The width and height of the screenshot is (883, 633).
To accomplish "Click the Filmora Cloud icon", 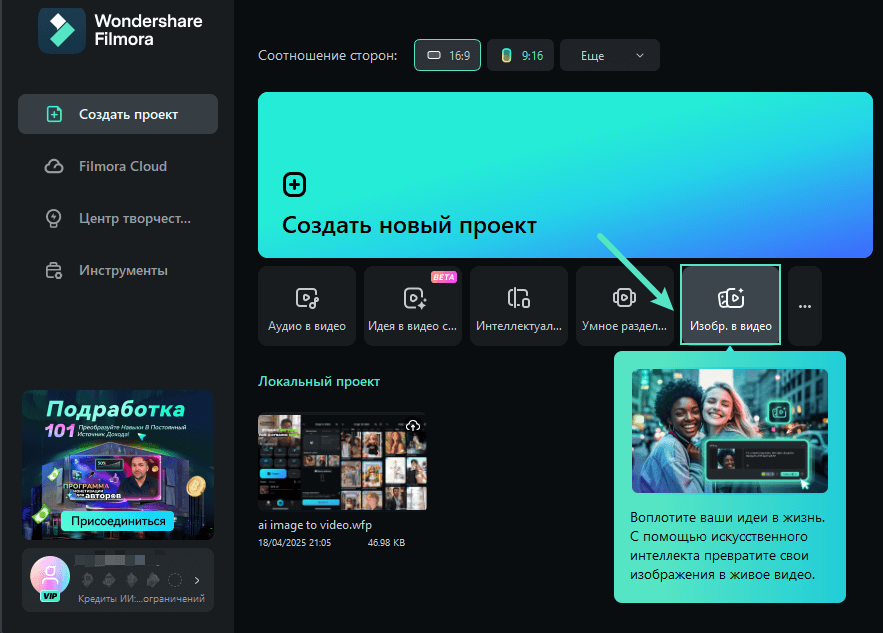I will coord(54,166).
